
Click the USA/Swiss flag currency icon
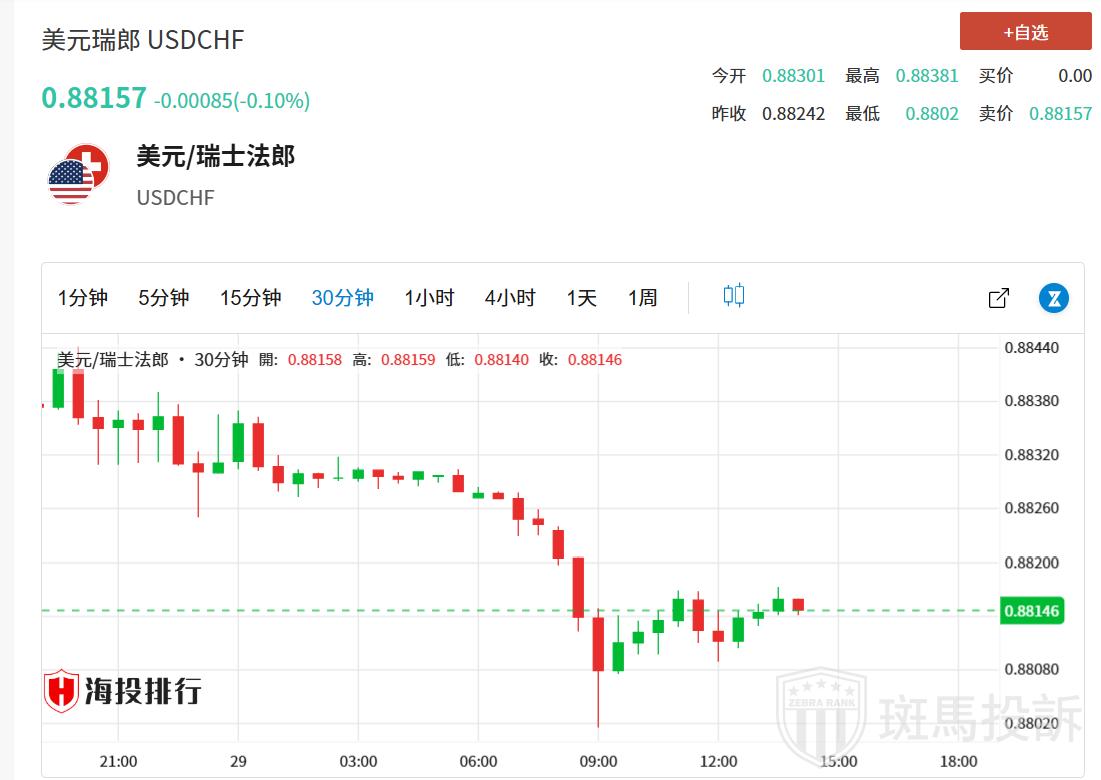(x=77, y=175)
